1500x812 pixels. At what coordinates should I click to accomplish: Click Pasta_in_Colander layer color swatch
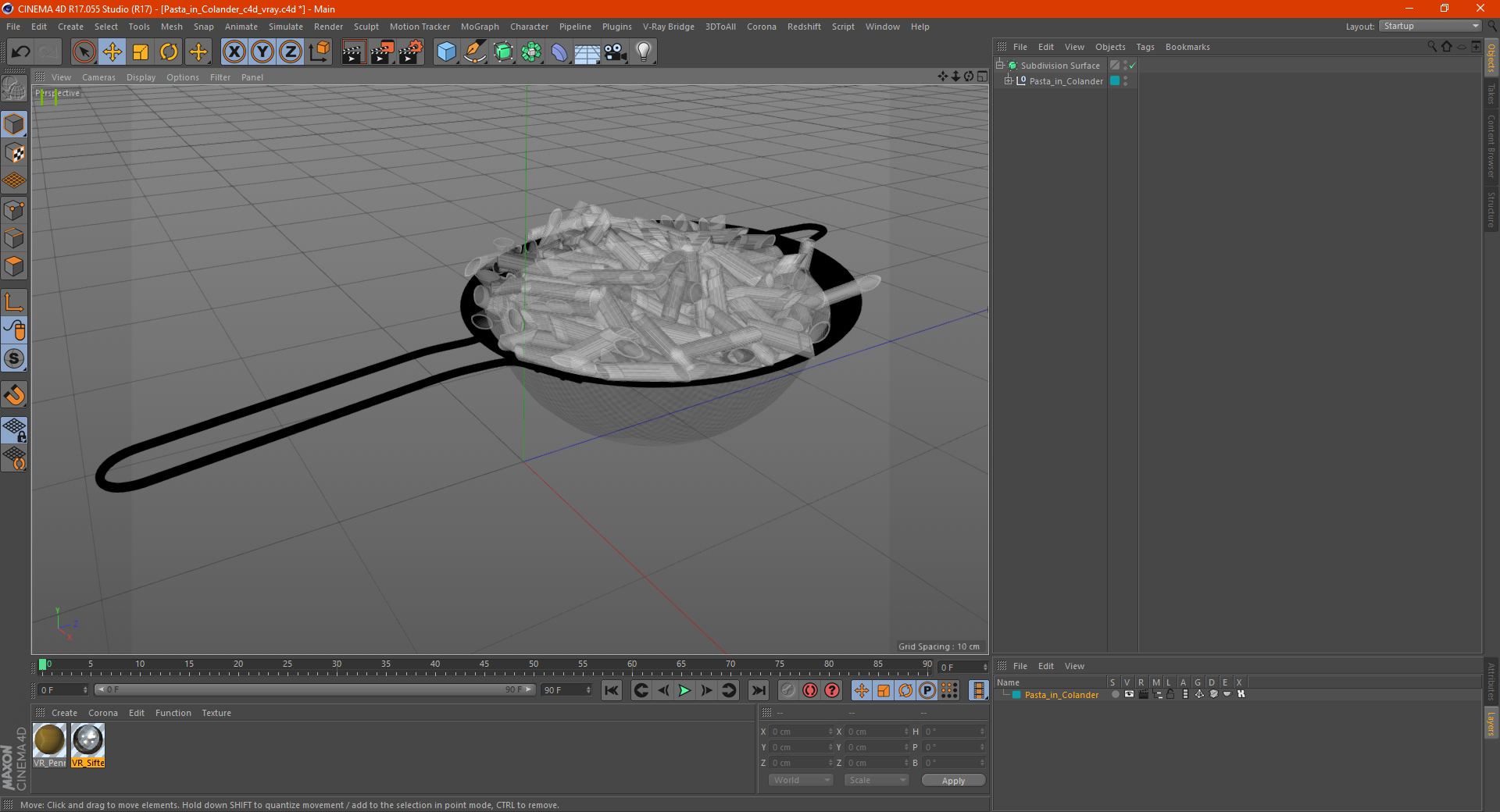[x=1115, y=80]
